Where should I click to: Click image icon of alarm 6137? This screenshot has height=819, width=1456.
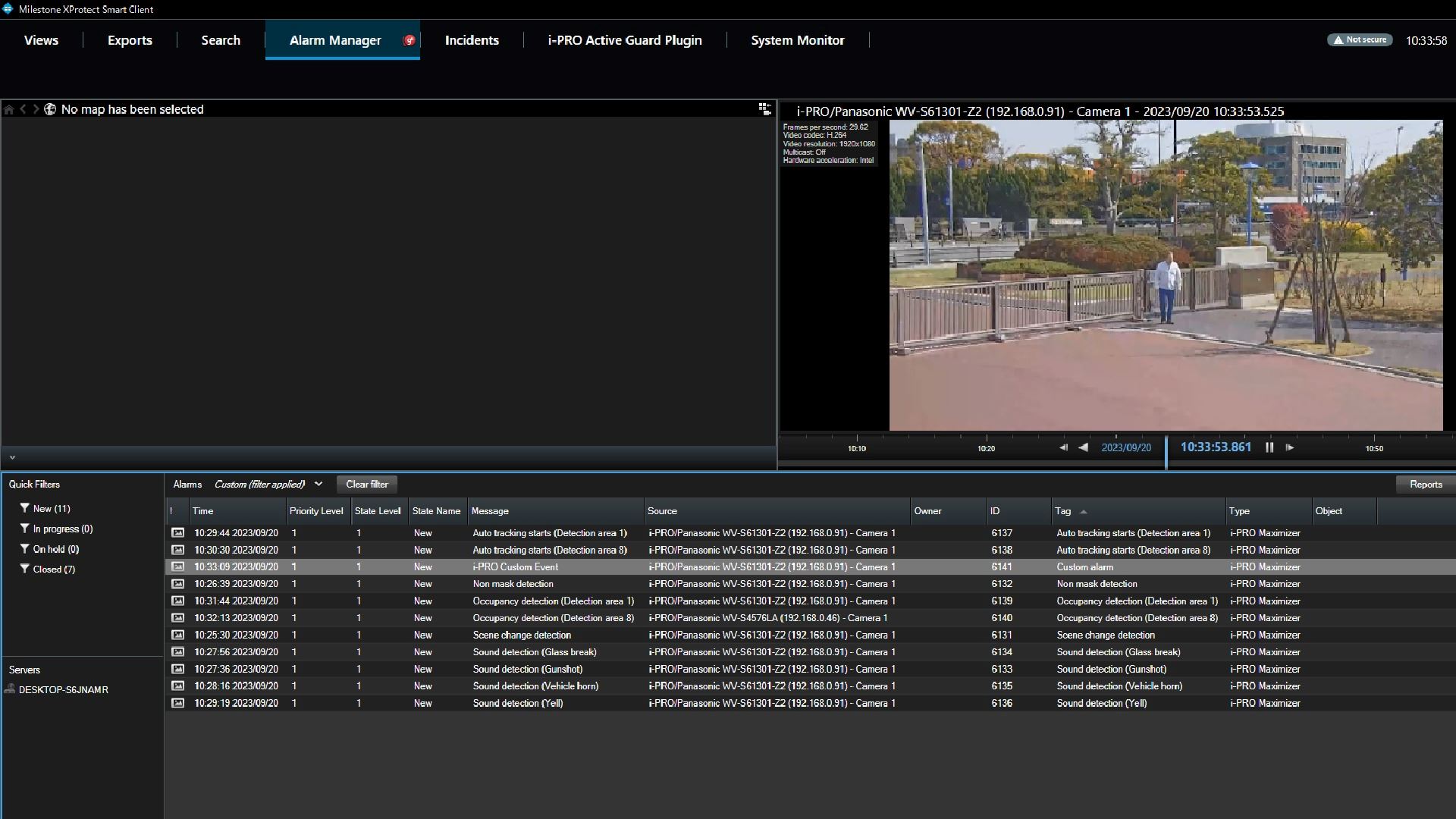[177, 533]
